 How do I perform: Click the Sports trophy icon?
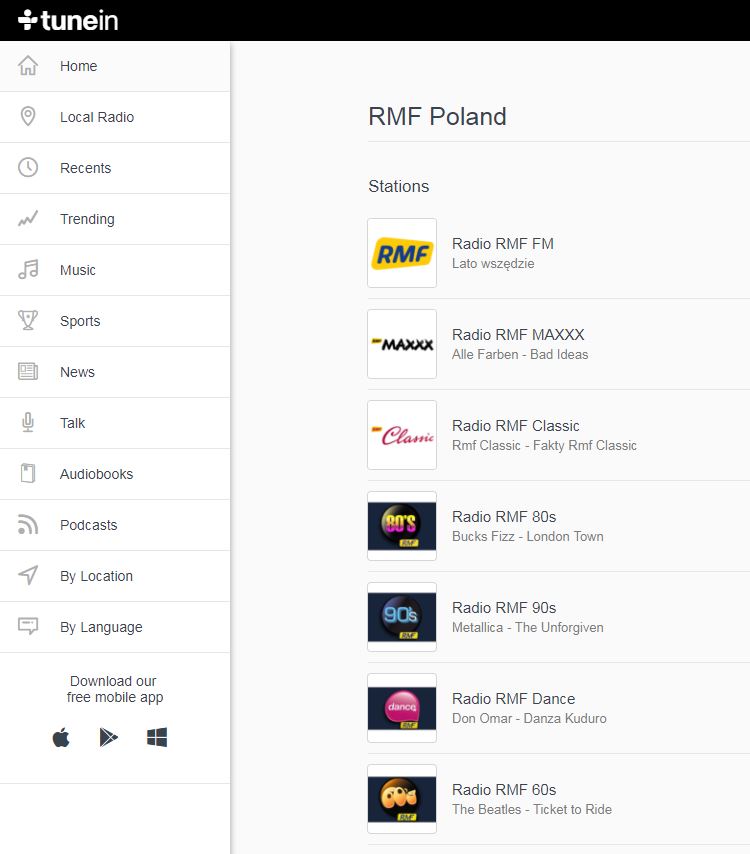point(28,321)
